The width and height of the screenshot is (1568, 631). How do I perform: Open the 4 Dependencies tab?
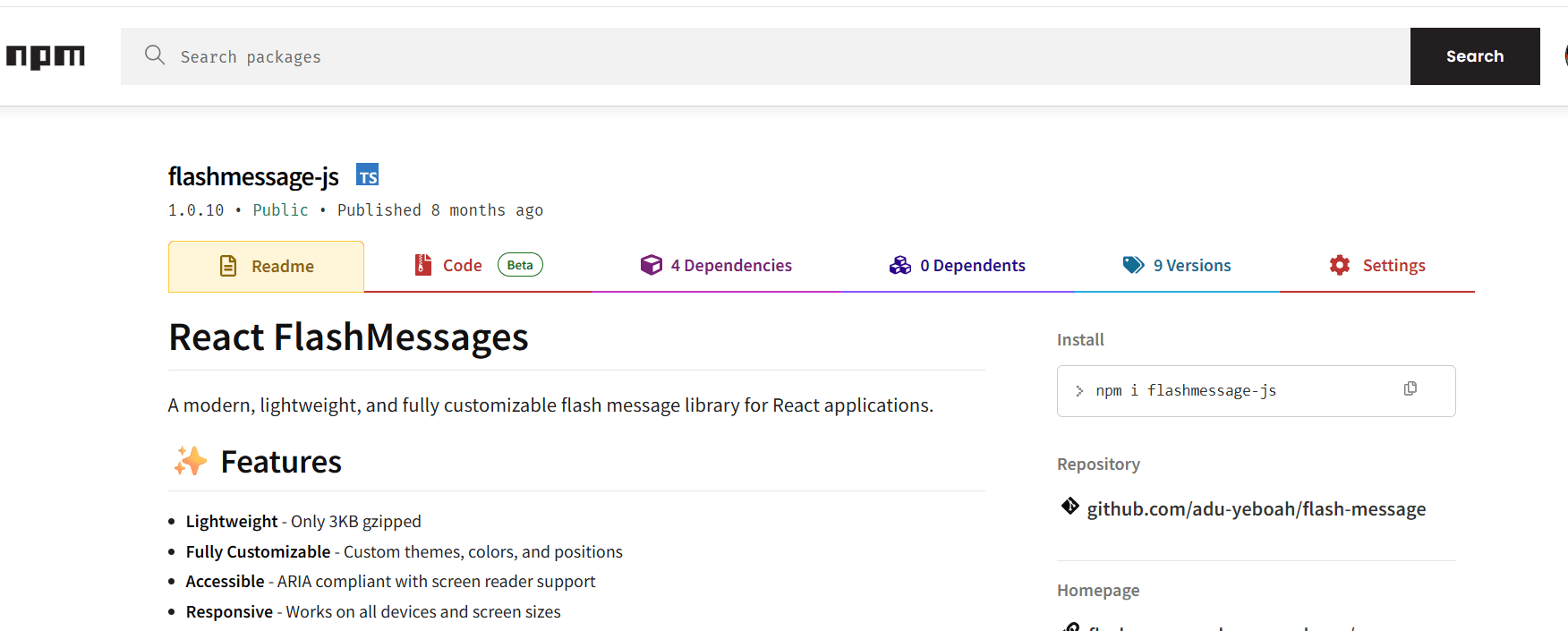717,265
